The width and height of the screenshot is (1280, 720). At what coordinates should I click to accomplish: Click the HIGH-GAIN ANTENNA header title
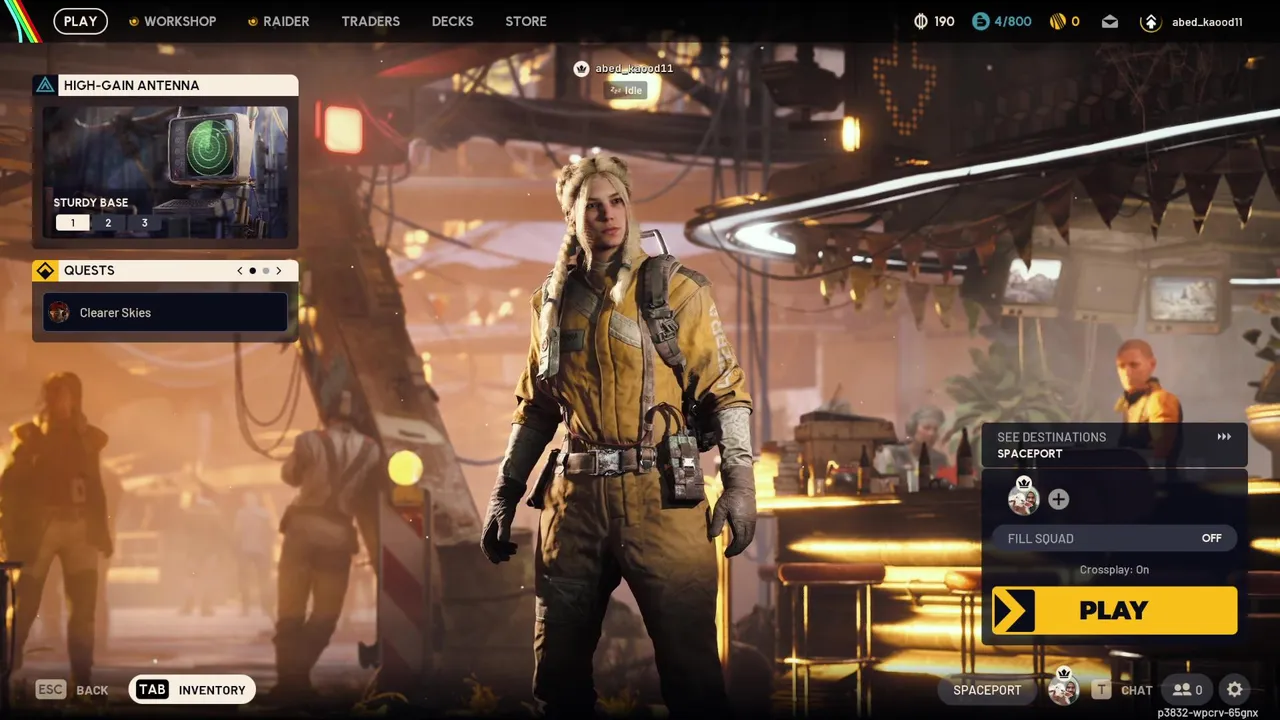[x=131, y=85]
